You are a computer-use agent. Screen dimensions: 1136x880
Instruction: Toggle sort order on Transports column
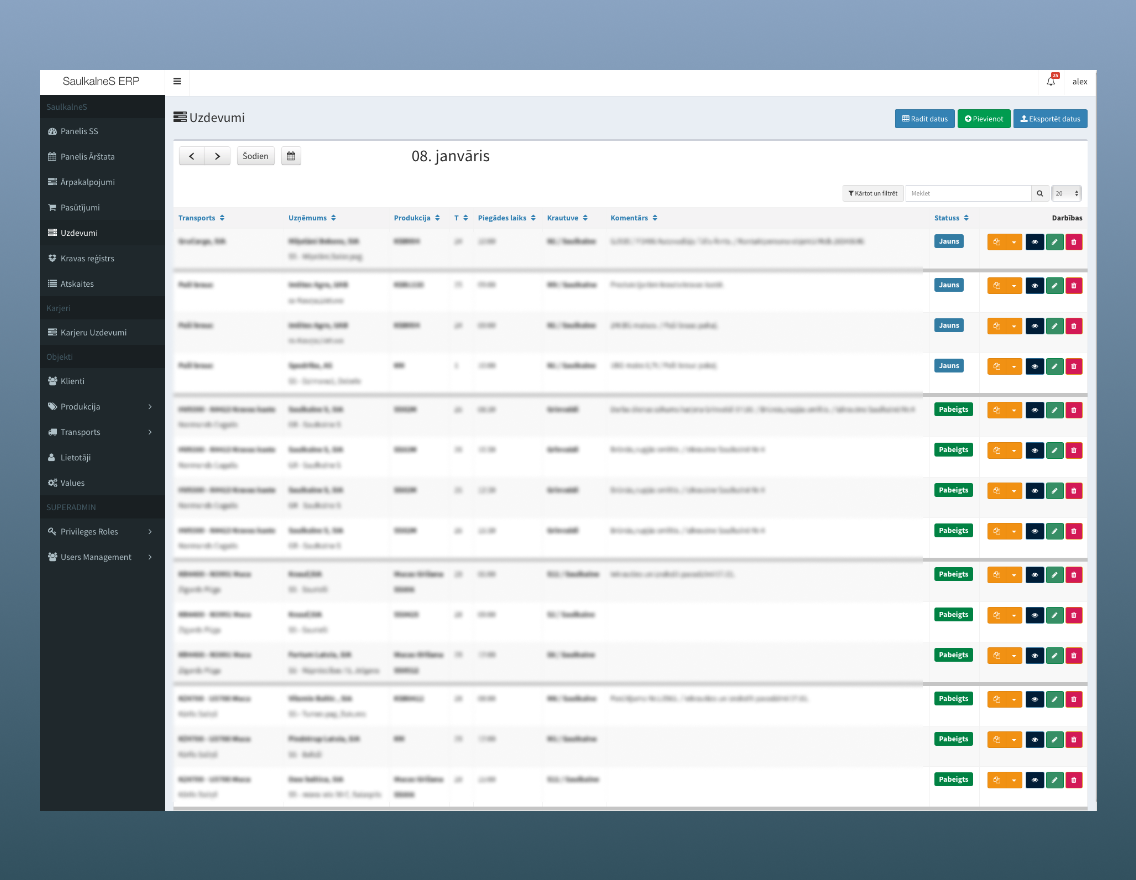[x=201, y=218]
